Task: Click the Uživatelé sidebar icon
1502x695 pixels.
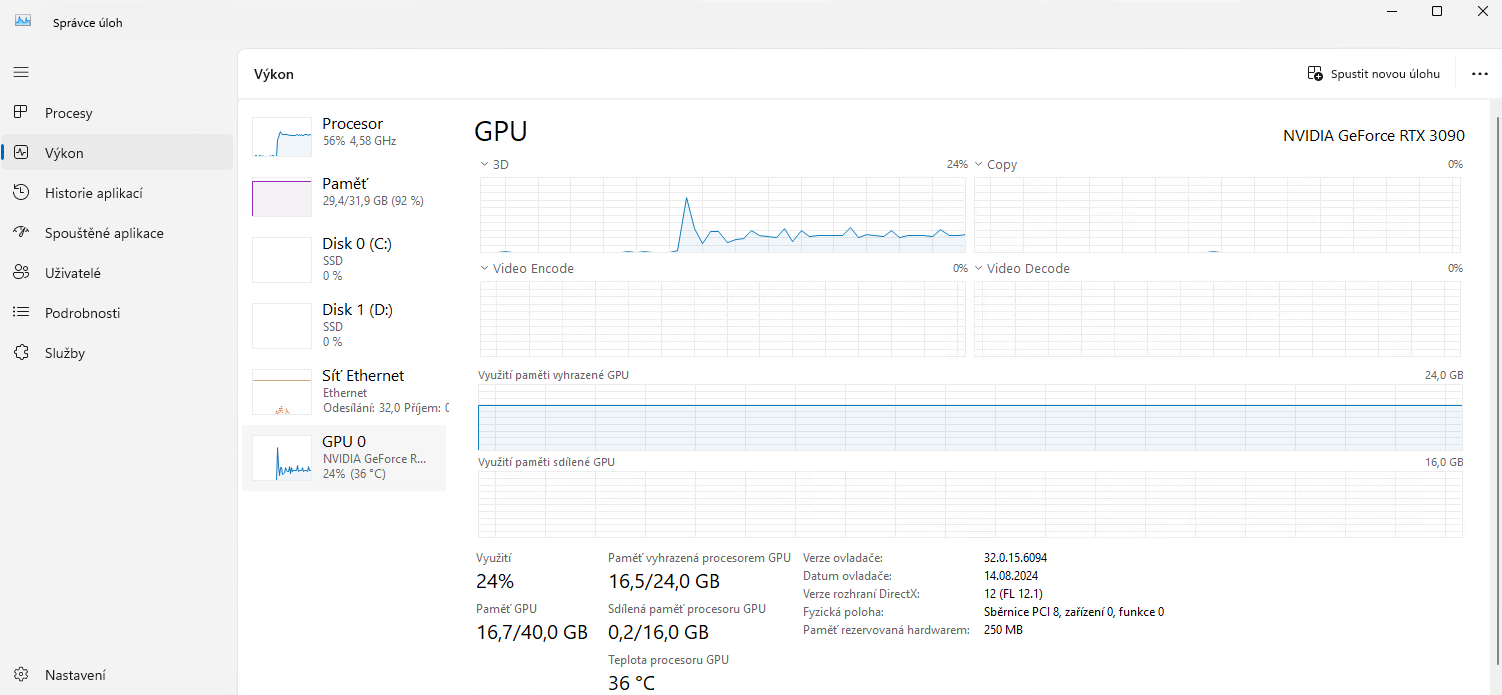Action: (21, 272)
